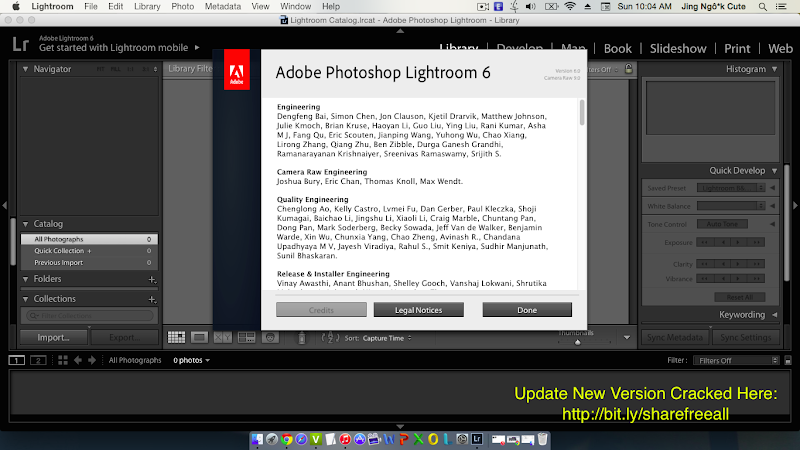Open the File menu
The height and width of the screenshot is (450, 800).
[x=91, y=7]
